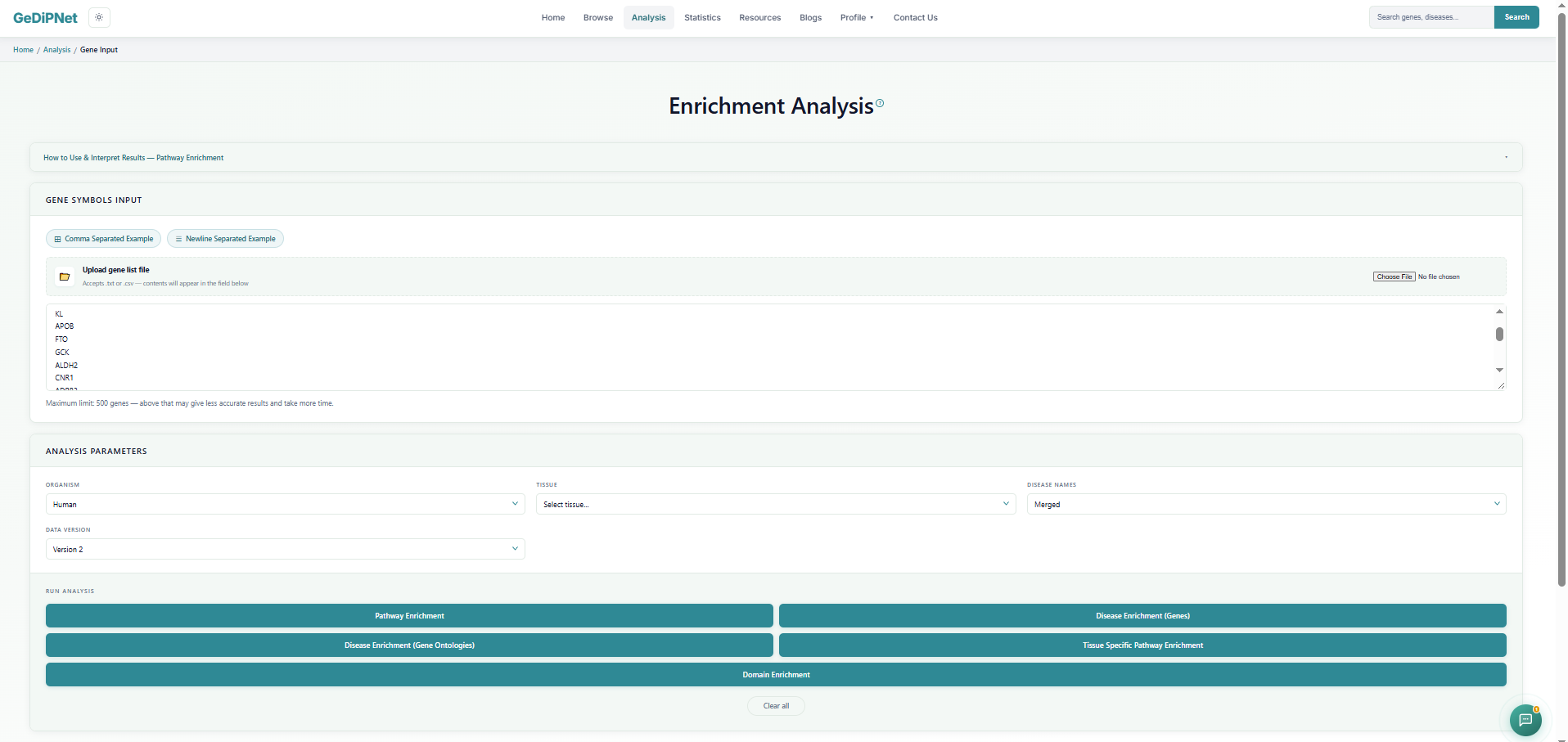Viewport: 1568px width, 742px height.
Task: Click the GeDiPNet logo
Action: 46,17
